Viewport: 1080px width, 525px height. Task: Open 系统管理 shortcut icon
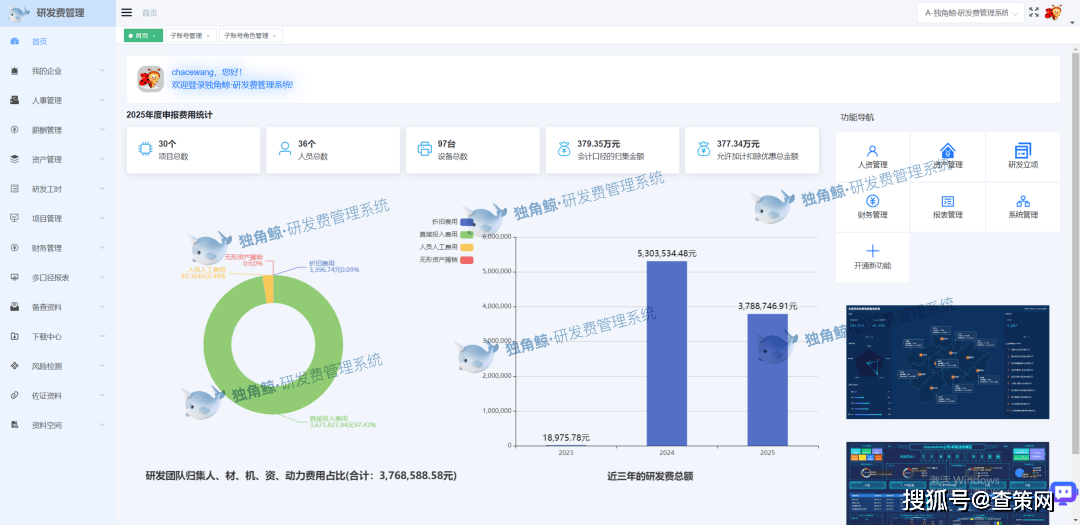(x=1022, y=201)
